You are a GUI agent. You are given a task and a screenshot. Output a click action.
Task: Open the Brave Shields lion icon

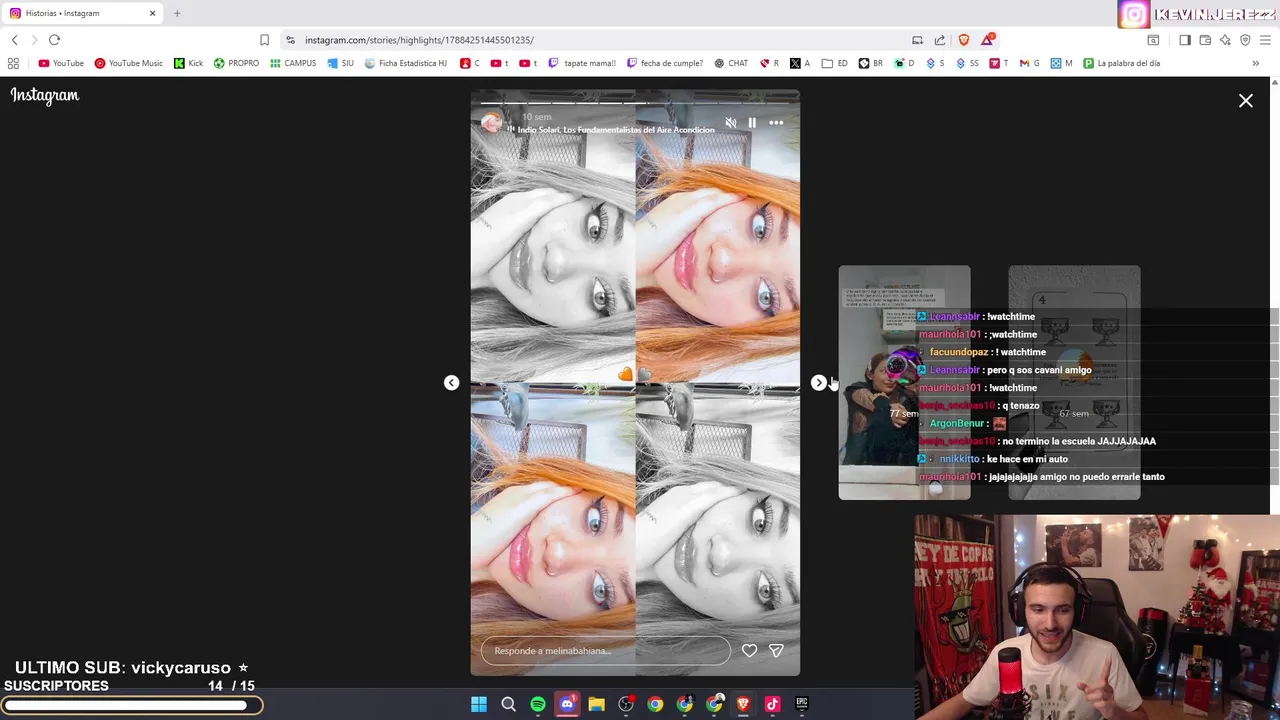click(964, 40)
